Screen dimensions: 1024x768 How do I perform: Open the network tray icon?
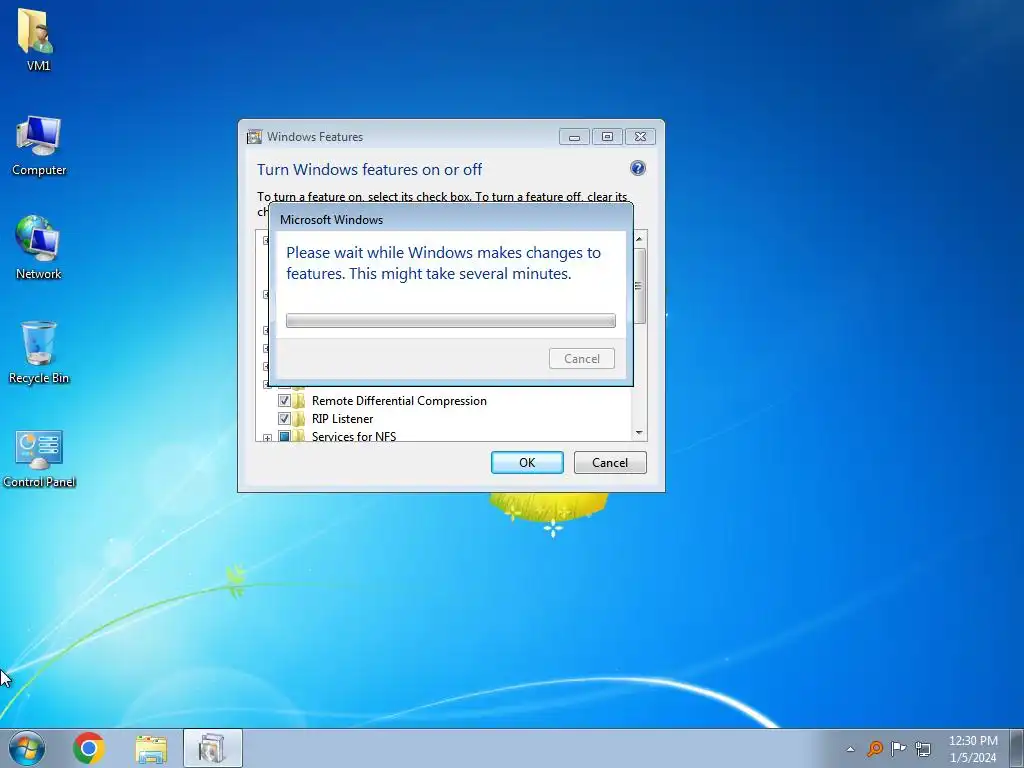point(923,748)
